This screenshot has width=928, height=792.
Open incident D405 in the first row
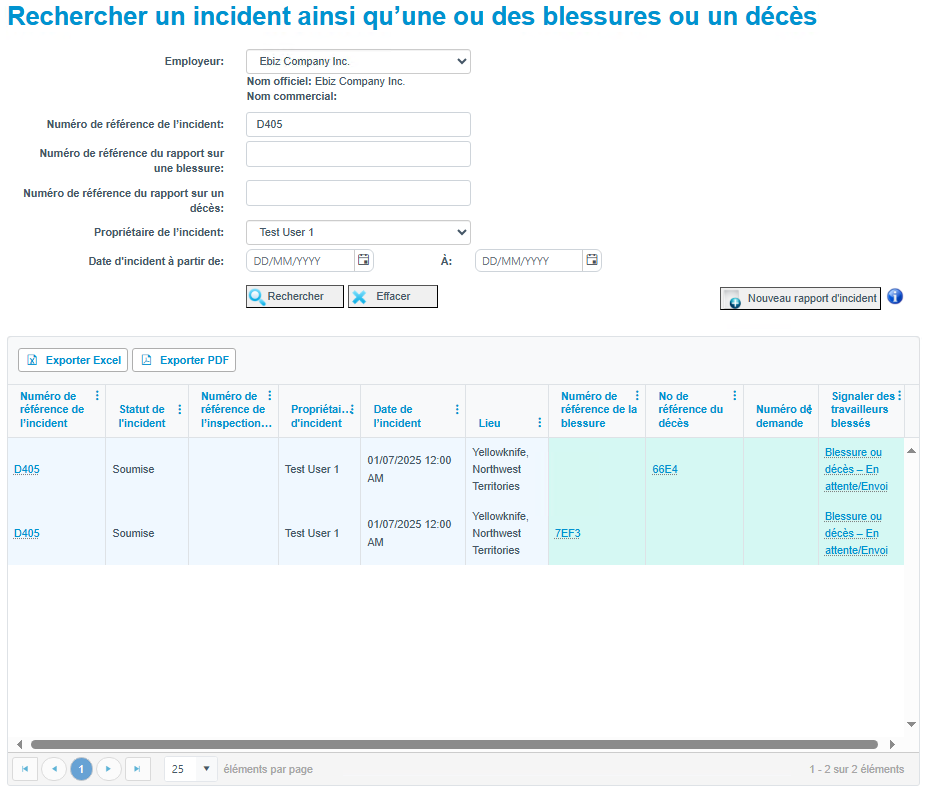click(x=27, y=469)
